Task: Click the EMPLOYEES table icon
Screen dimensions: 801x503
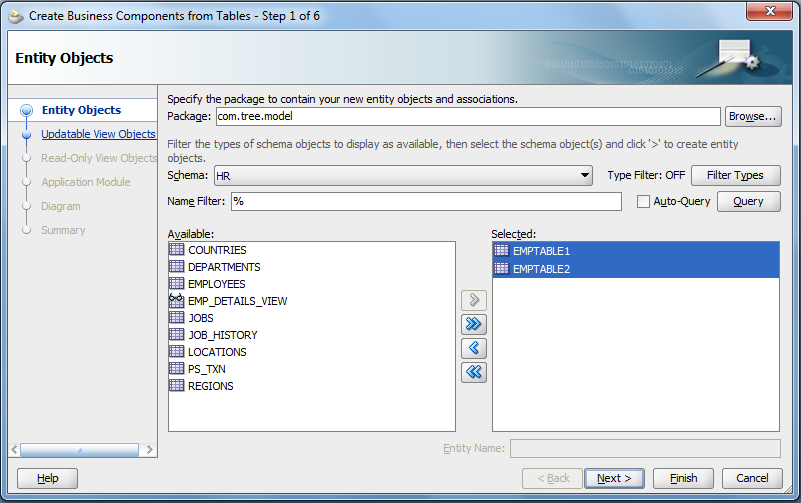Action: [x=176, y=283]
